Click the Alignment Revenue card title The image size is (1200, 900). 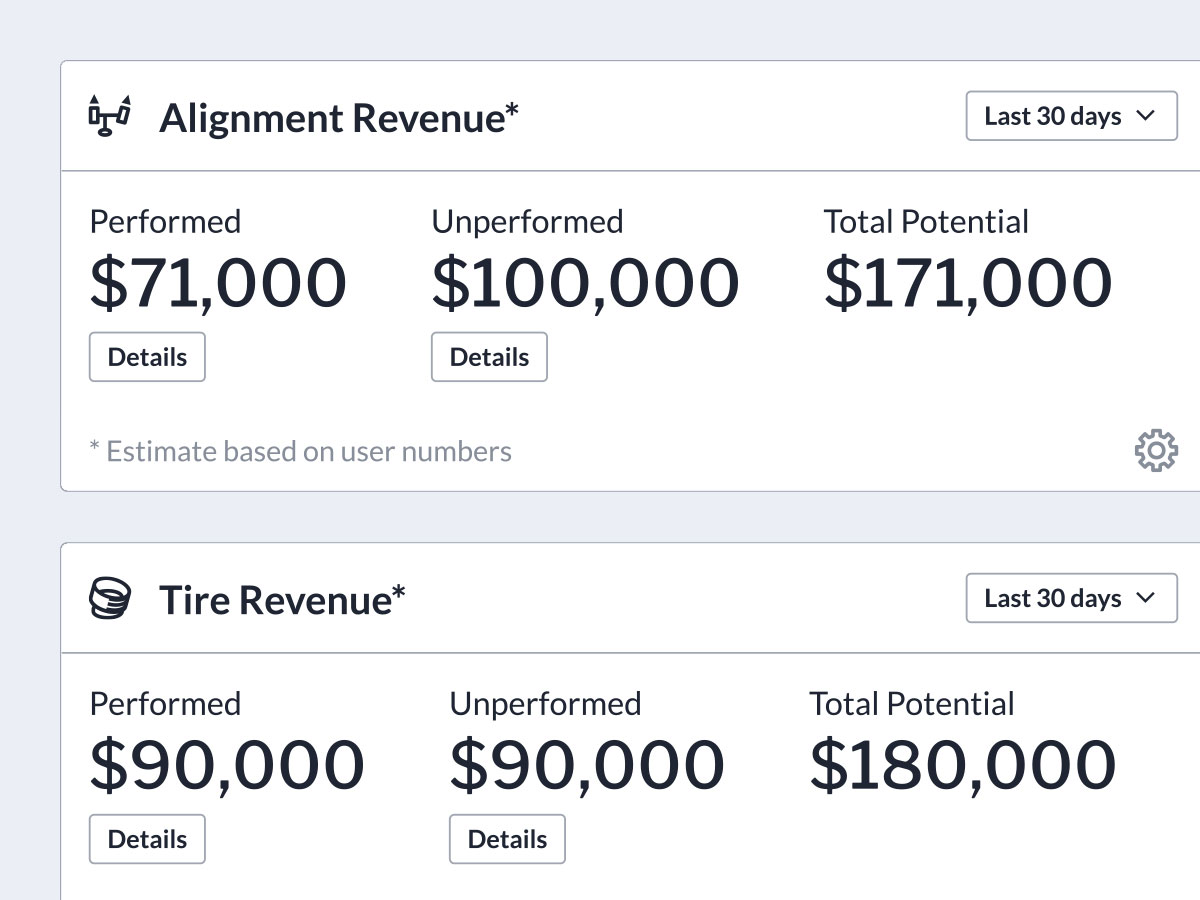(x=339, y=118)
